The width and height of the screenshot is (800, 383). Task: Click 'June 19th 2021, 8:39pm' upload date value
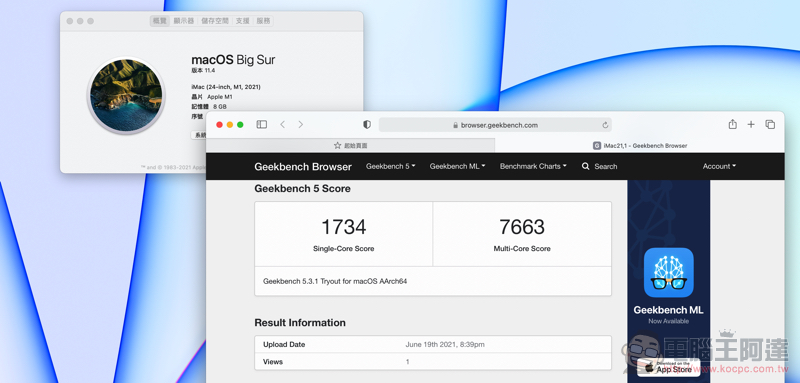pyautogui.click(x=445, y=344)
